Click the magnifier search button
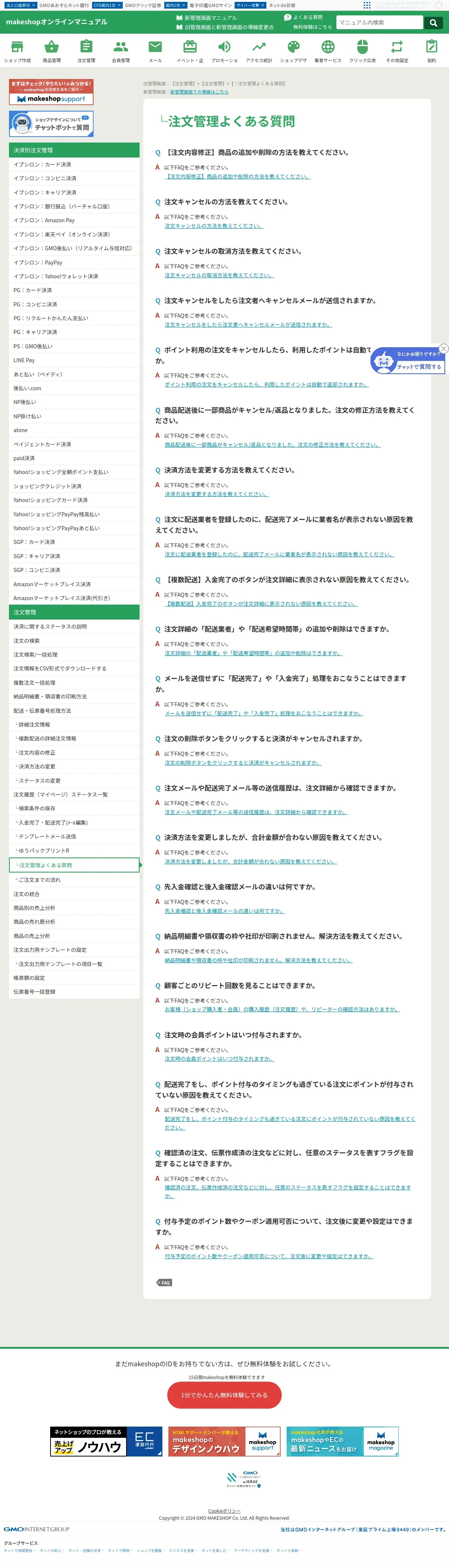Image resolution: width=449 pixels, height=1568 pixels. pyautogui.click(x=433, y=22)
